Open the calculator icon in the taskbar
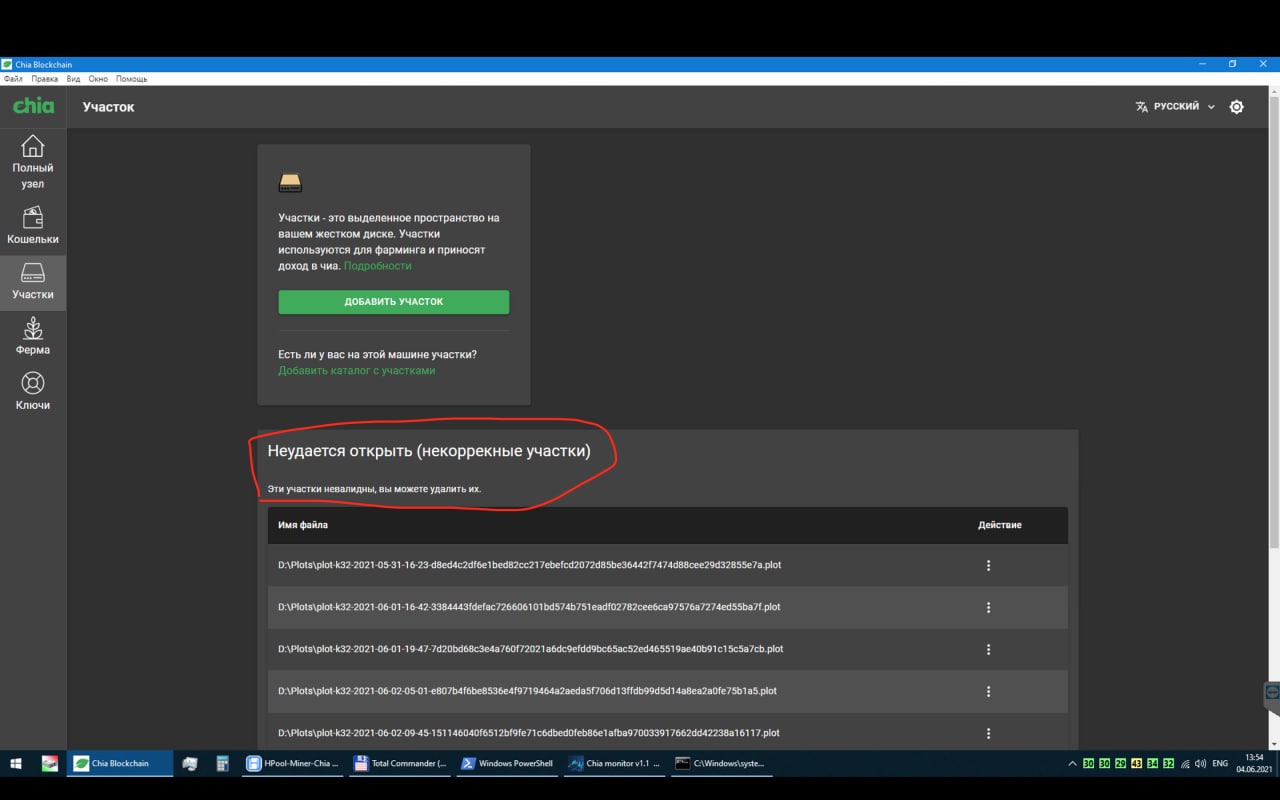The height and width of the screenshot is (800, 1280). 222,763
